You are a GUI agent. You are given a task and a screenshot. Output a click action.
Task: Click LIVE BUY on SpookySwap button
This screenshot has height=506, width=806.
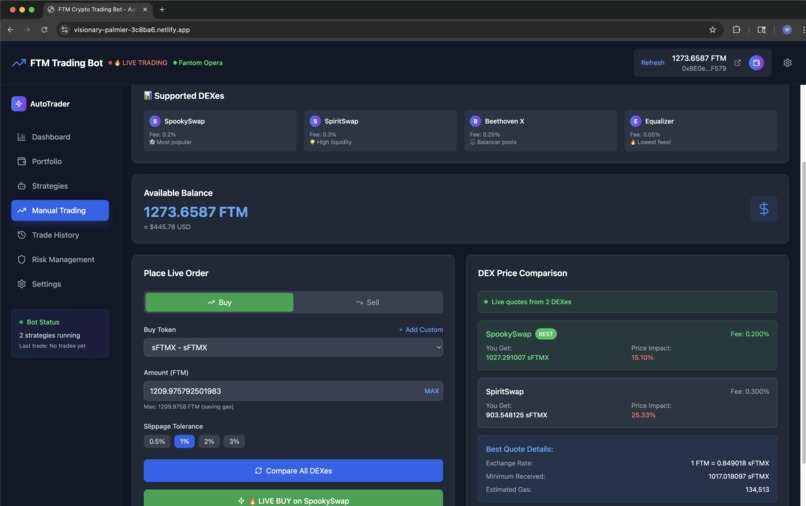click(293, 498)
